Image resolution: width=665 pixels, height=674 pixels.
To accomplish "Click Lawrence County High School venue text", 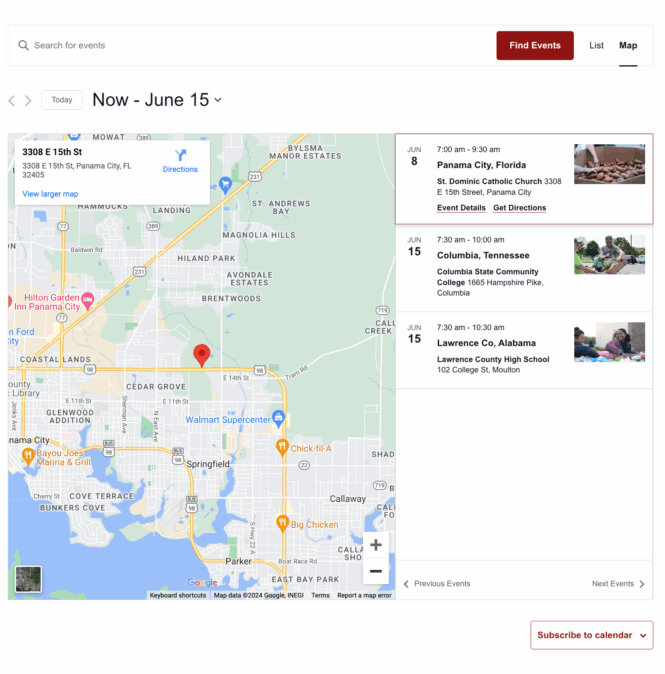I will (x=493, y=359).
